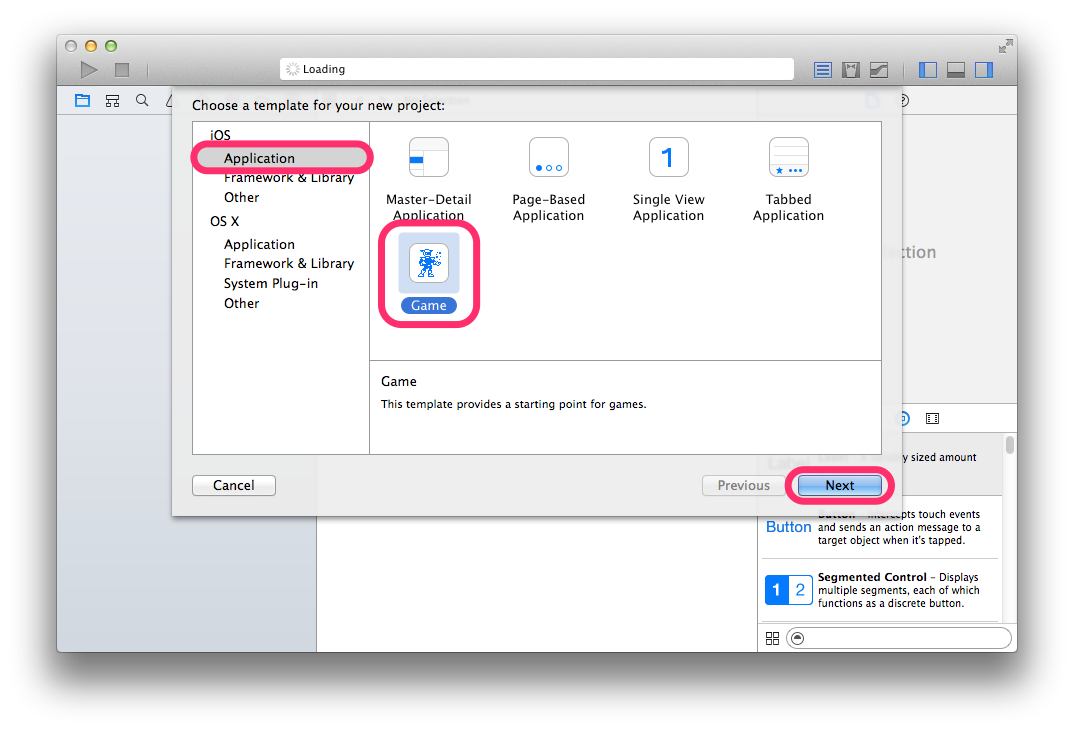Open the Project navigator folder icon
This screenshot has height=731, width=1074.
82,101
